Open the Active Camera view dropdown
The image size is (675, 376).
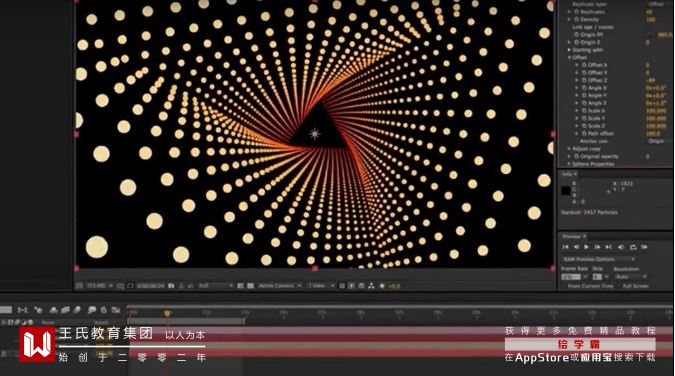point(280,286)
